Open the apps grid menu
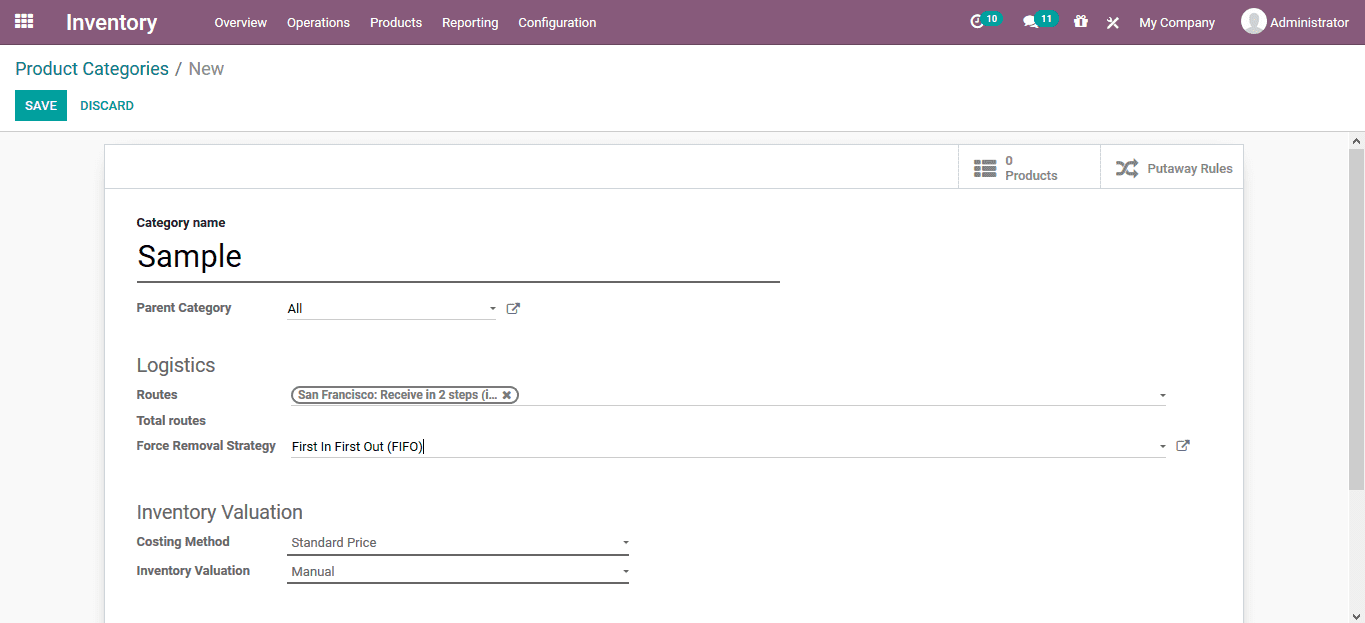Screen dimensions: 1365x623 click(x=22, y=22)
